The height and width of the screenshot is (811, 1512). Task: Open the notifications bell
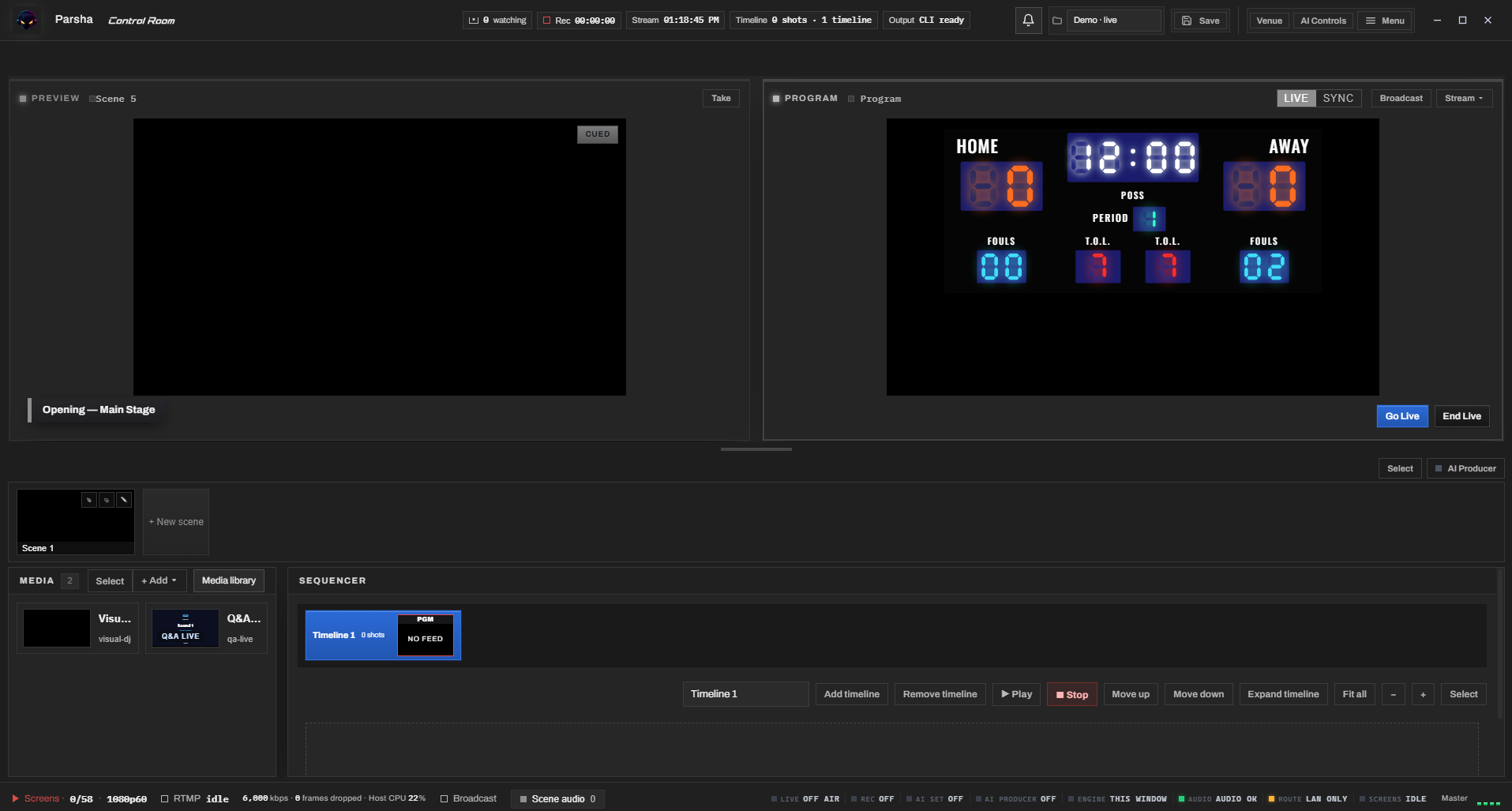pyautogui.click(x=1028, y=21)
